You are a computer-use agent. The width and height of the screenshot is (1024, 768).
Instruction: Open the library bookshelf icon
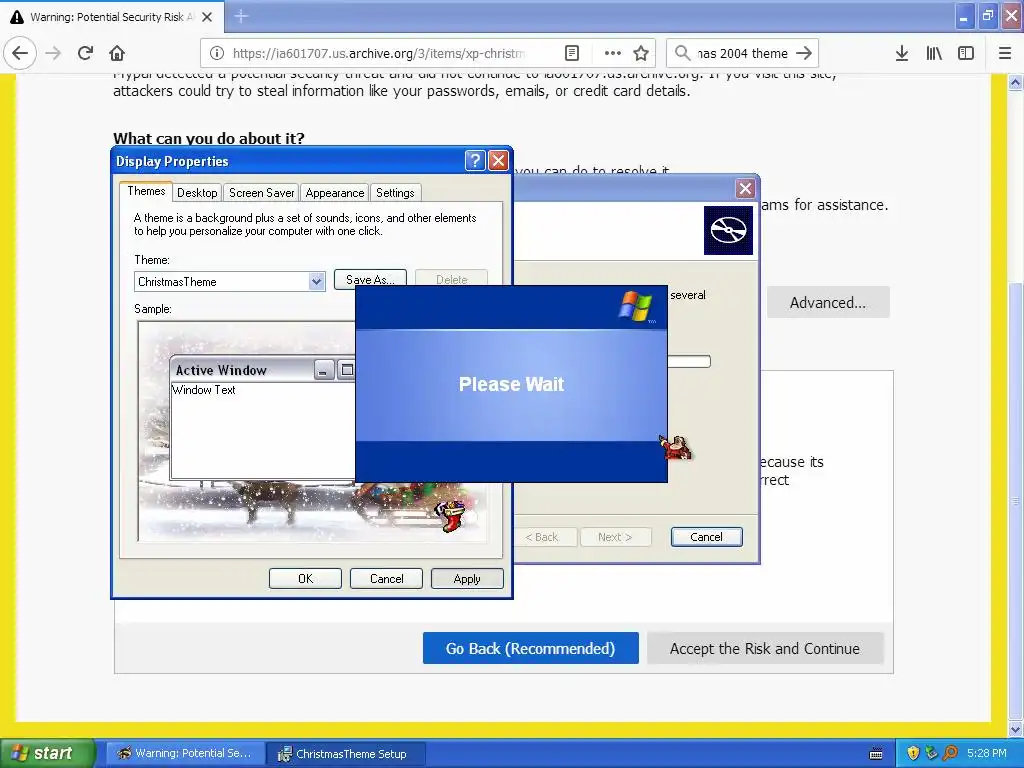pos(934,53)
